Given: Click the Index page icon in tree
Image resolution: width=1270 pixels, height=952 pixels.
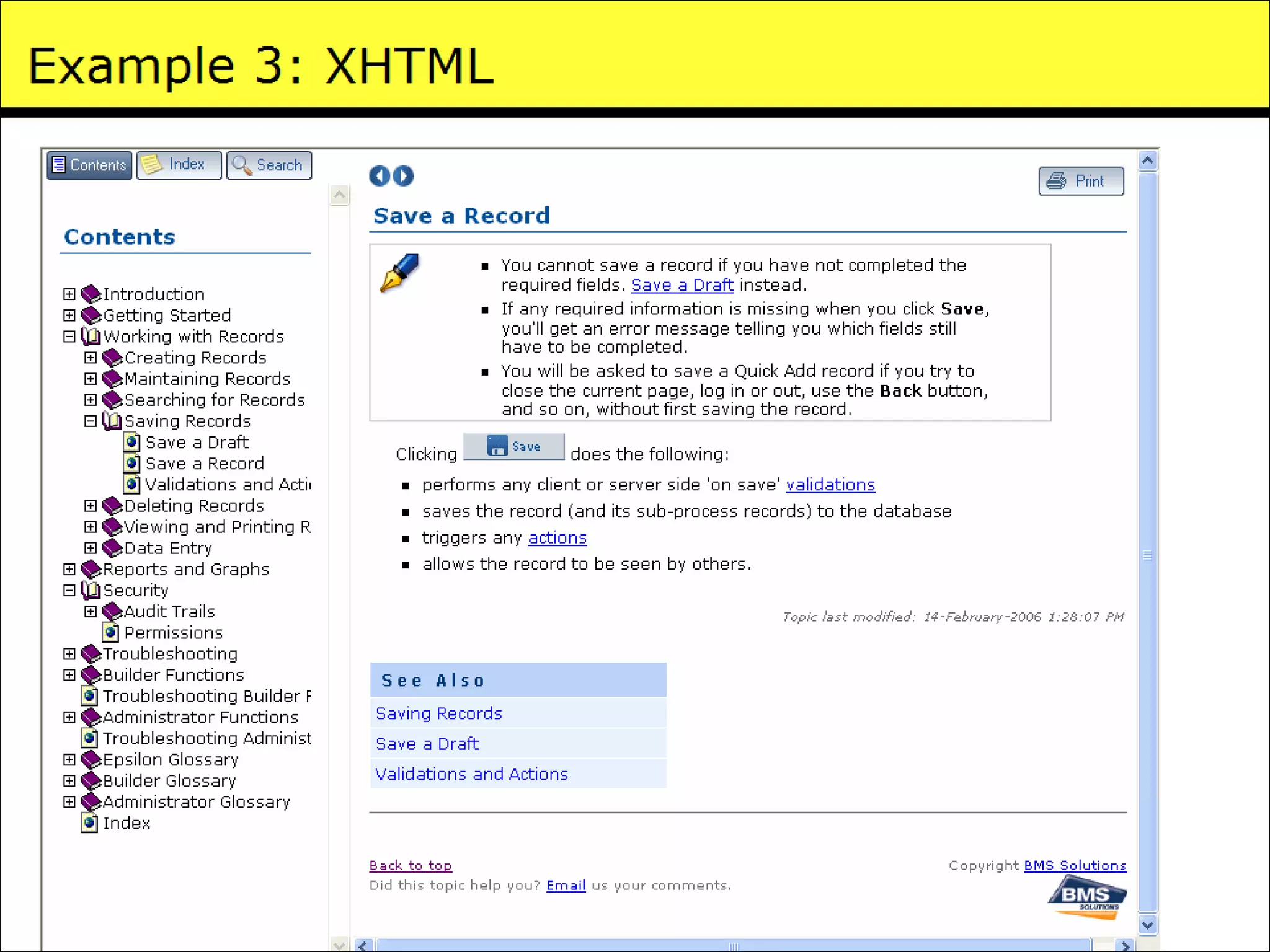Looking at the screenshot, I should pyautogui.click(x=89, y=823).
